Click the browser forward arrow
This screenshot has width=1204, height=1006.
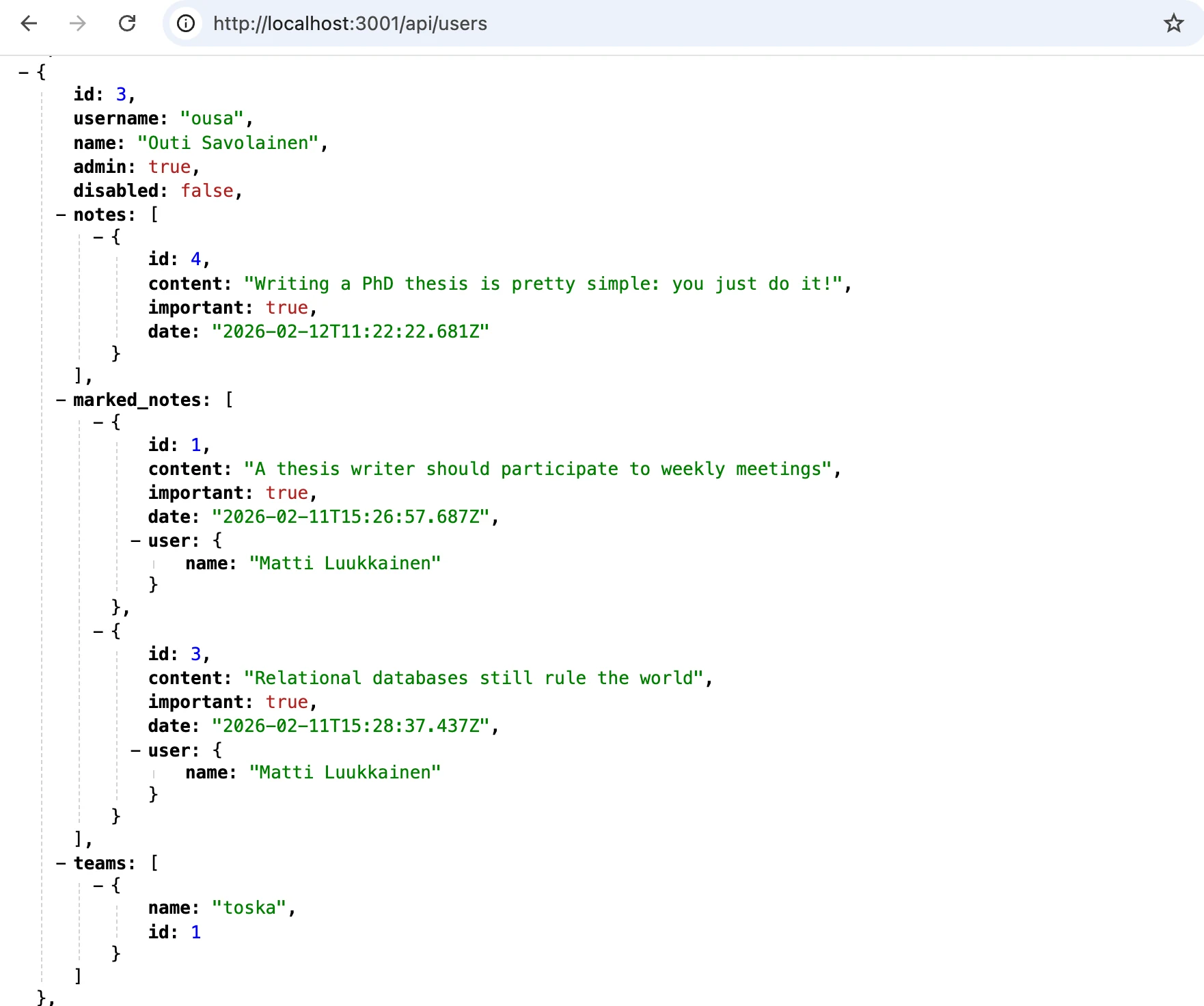tap(78, 23)
